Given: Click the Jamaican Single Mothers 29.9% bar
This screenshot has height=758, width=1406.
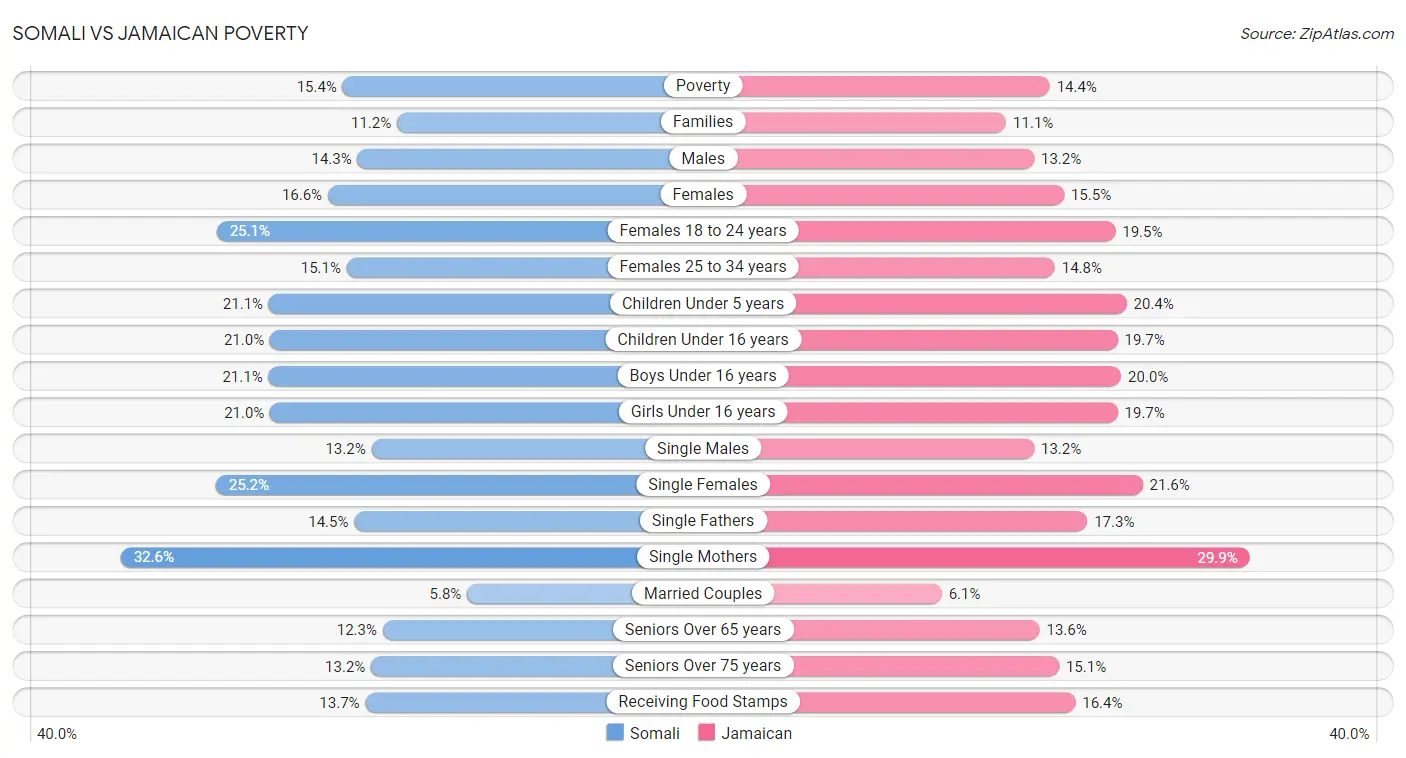Looking at the screenshot, I should coord(976,557).
